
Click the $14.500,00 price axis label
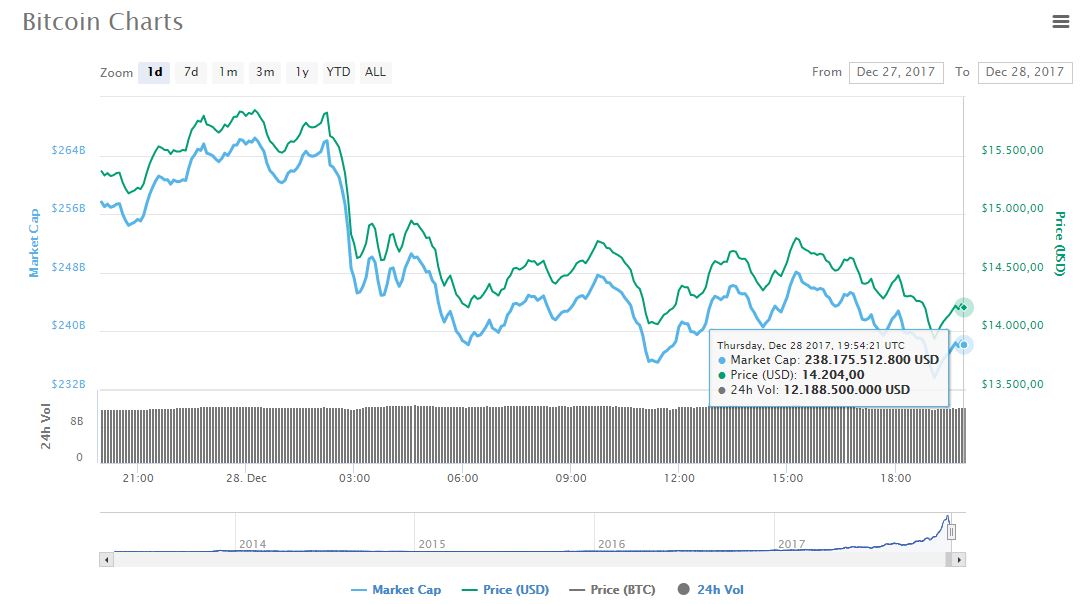[1012, 267]
